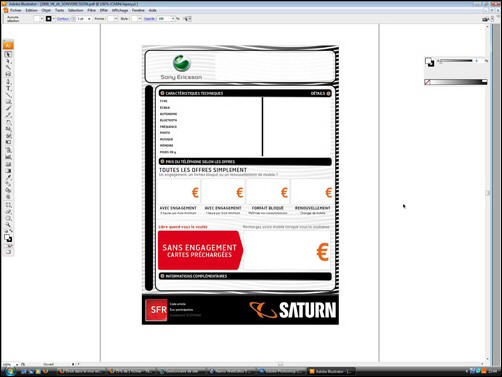Click the opacity value field
502x377 pixels.
point(164,19)
